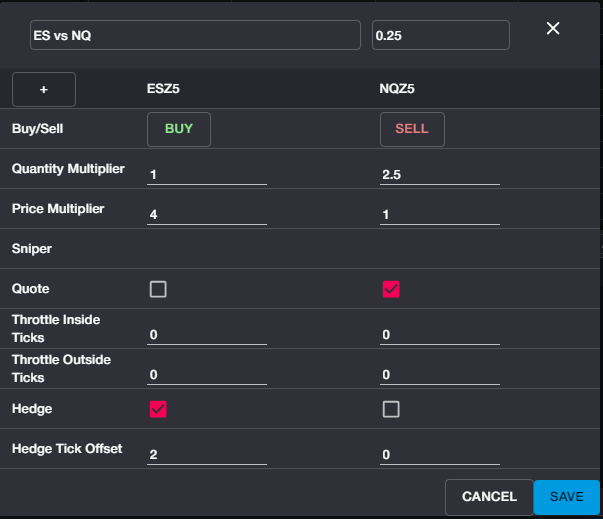The image size is (603, 519).
Task: Uncheck the Hedge checkbox for ESZ5
Action: point(158,408)
